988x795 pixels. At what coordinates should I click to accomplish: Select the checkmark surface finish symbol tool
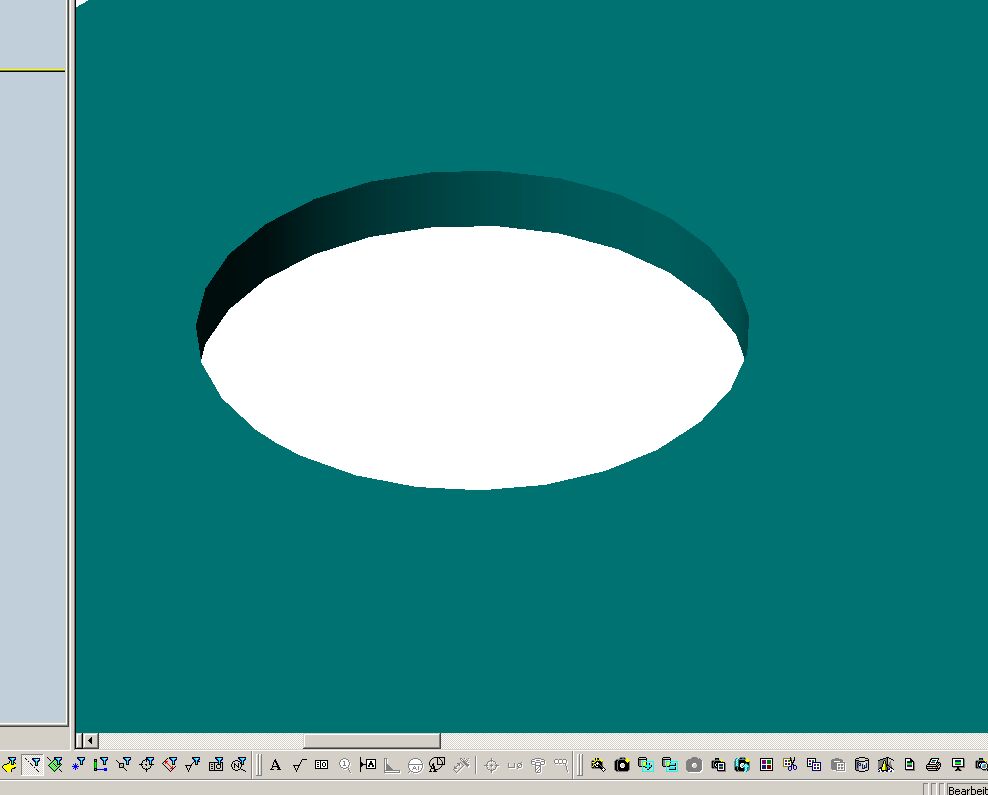click(298, 765)
